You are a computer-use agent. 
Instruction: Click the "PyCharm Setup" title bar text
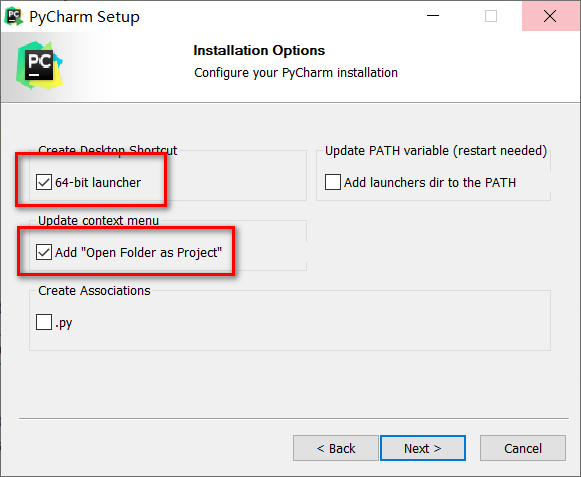(84, 17)
